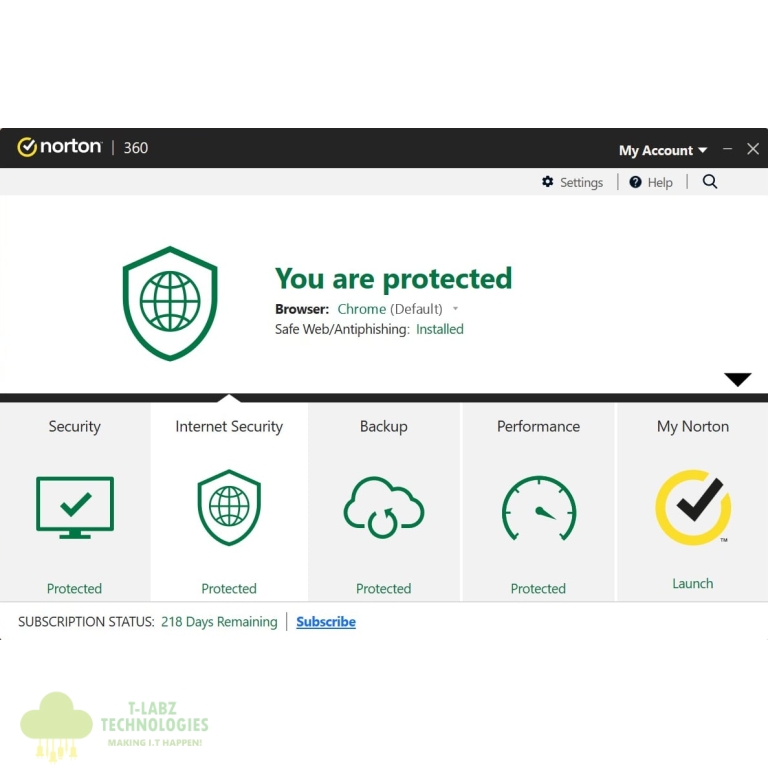Image resolution: width=768 pixels, height=768 pixels.
Task: Close the Norton 360 window
Action: pos(753,148)
